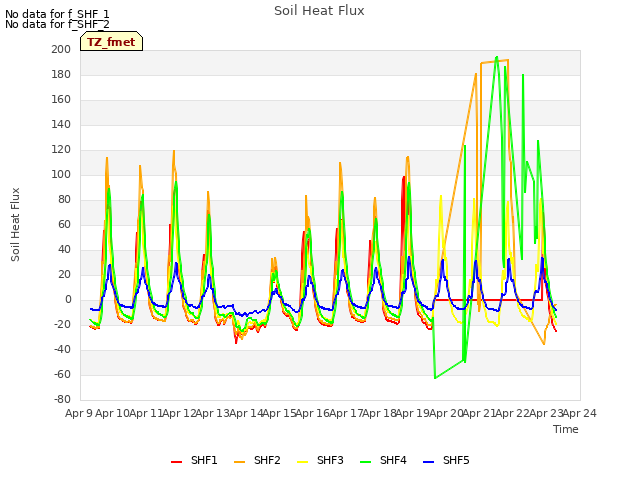Click the SHF1 legend entry
This screenshot has height=480, width=640.
[x=194, y=460]
